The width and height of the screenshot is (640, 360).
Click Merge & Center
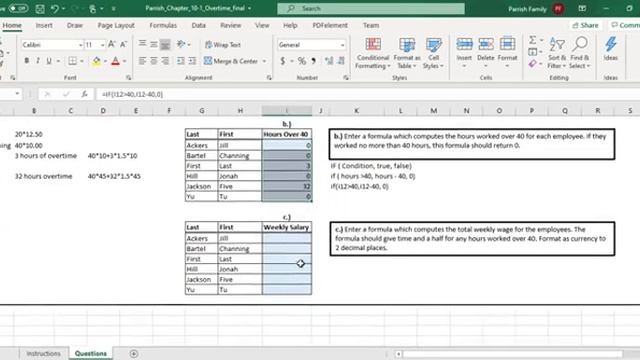231,61
